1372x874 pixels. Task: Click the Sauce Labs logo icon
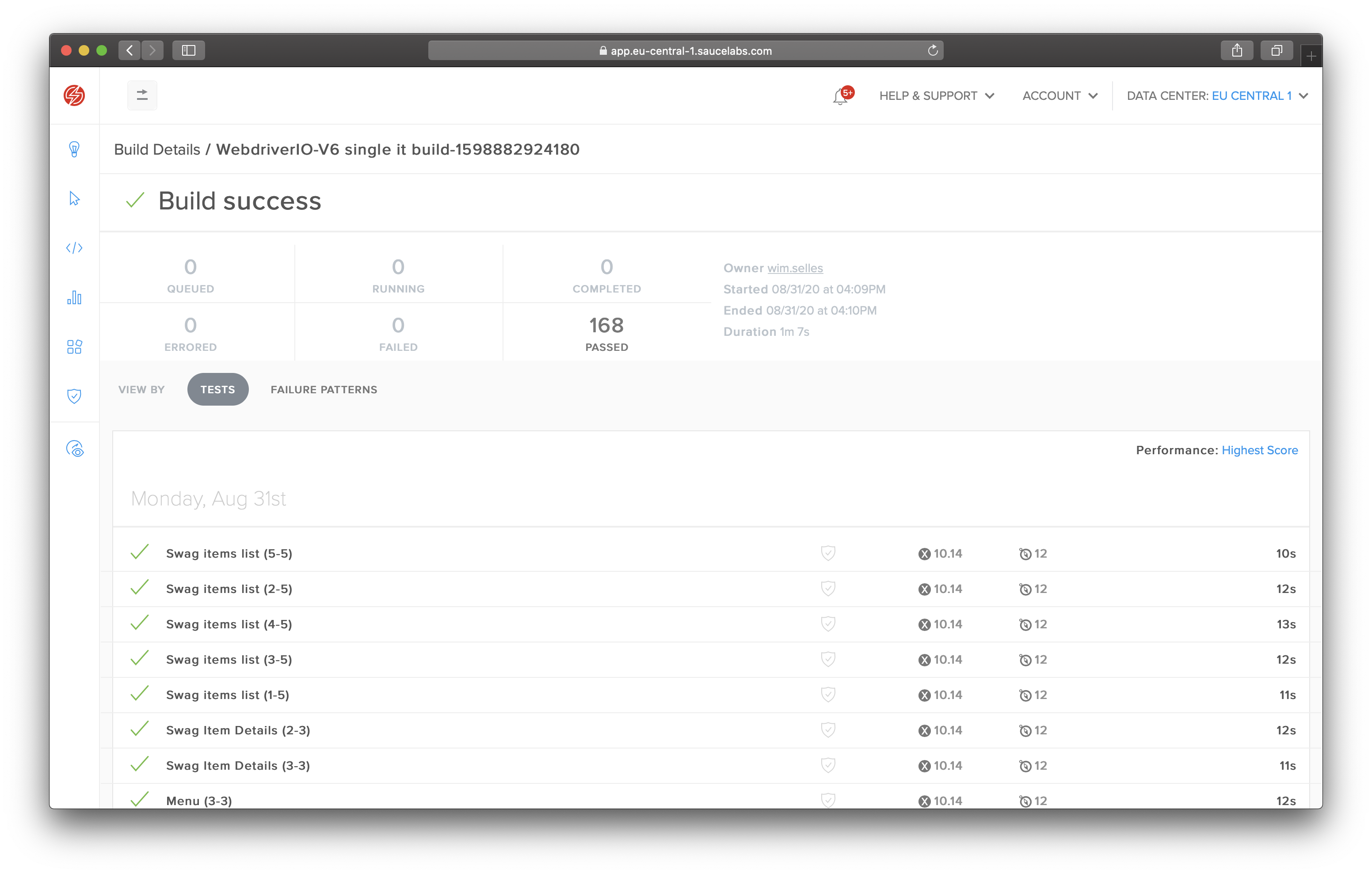click(74, 95)
